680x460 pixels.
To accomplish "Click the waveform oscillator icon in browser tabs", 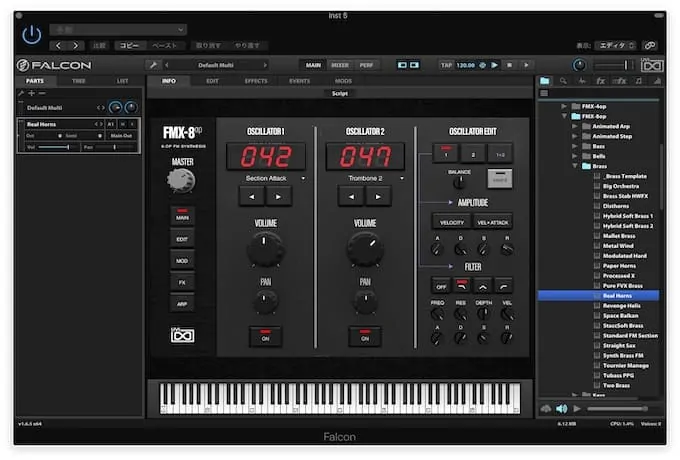I will click(582, 81).
